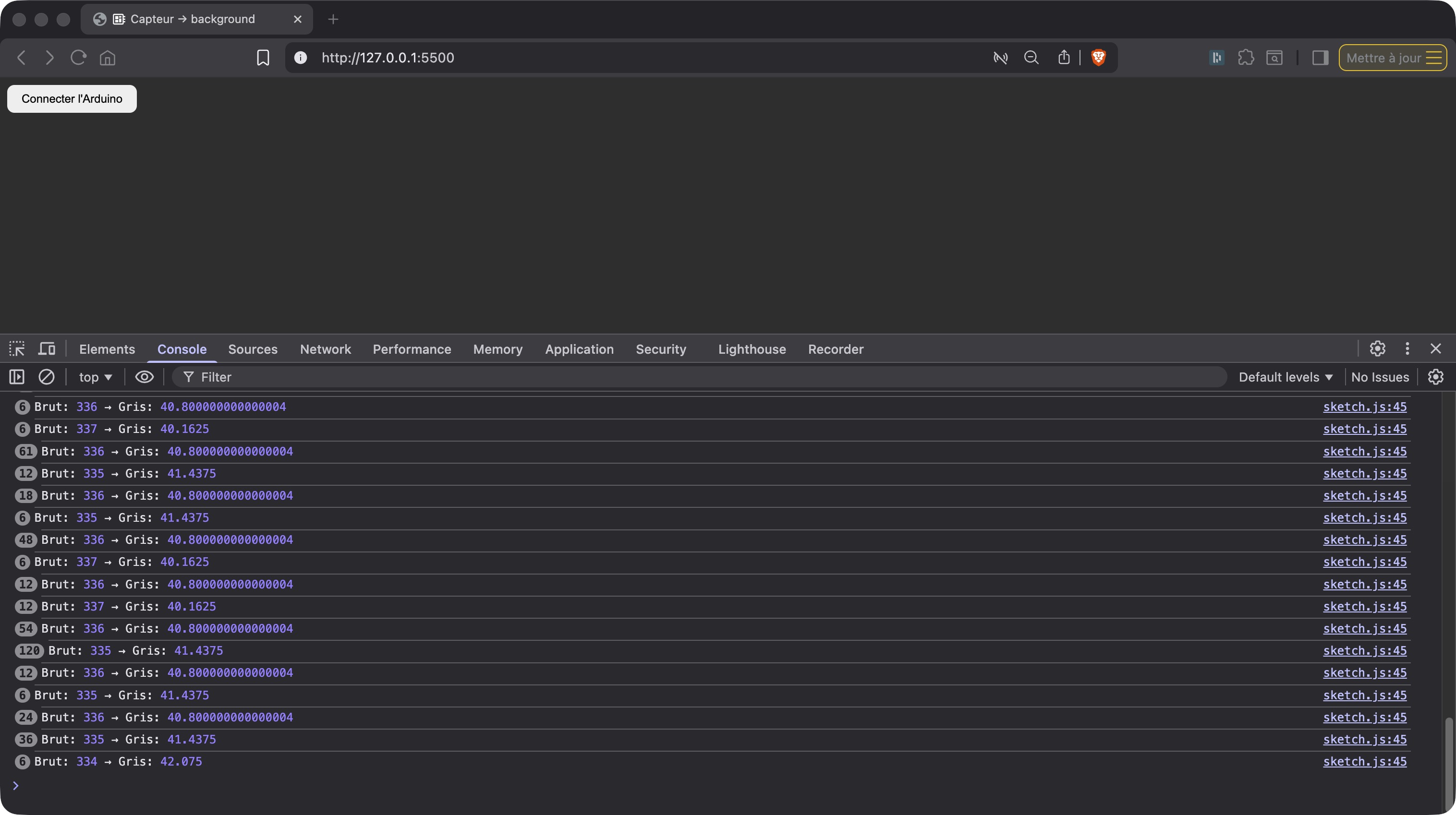
Task: Switch to the Sources tab
Action: pyautogui.click(x=253, y=349)
